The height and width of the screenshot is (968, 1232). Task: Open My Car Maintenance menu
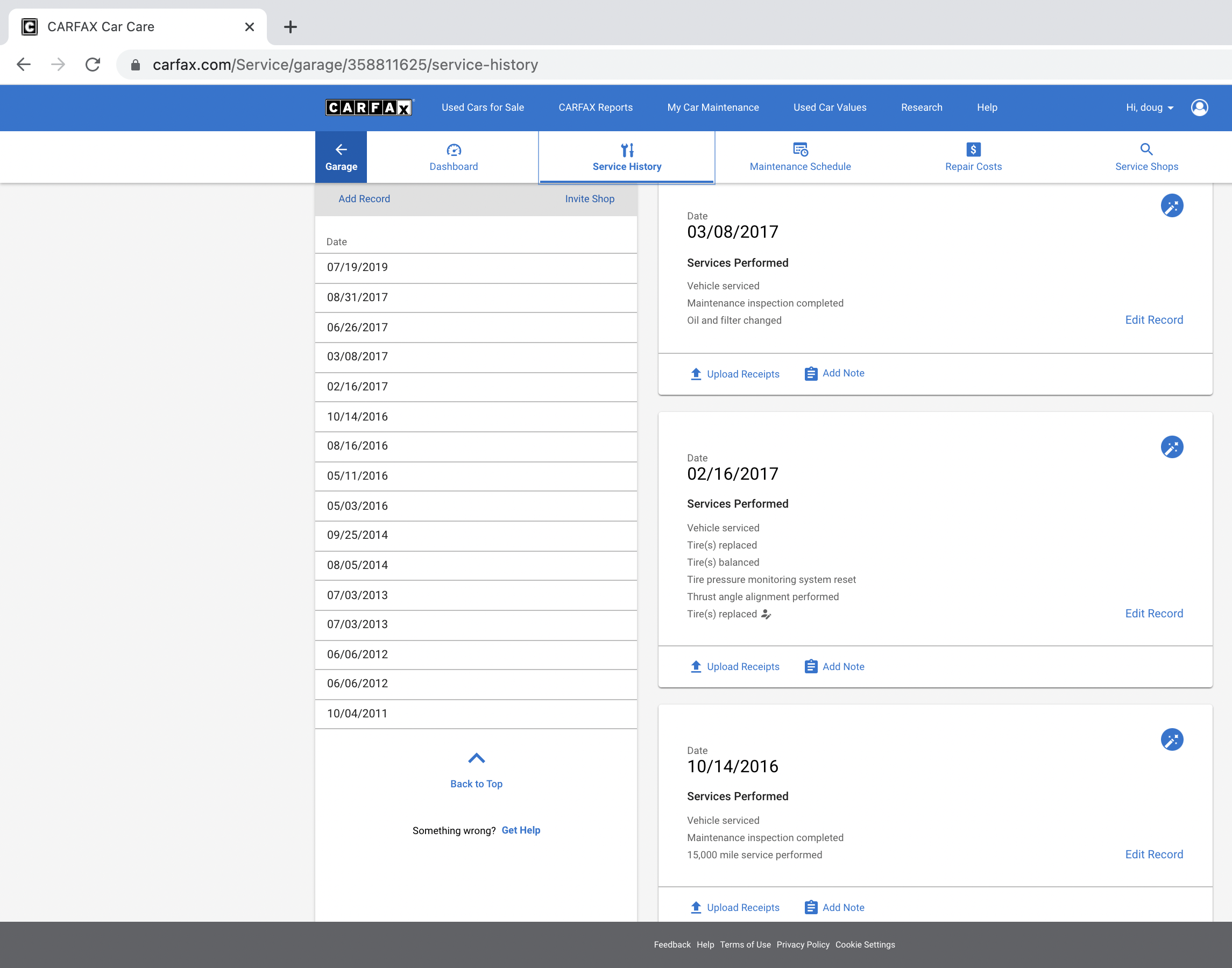713,107
